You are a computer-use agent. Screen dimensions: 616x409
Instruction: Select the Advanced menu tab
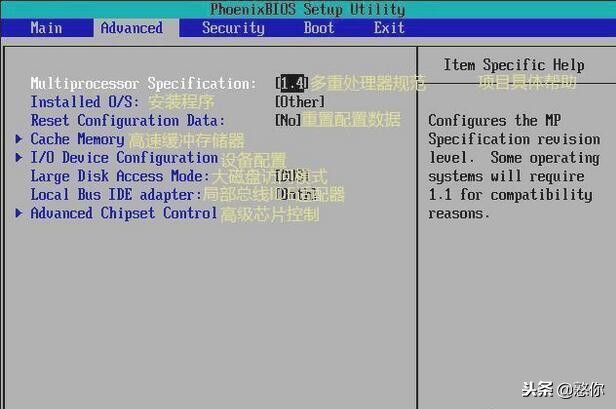132,28
